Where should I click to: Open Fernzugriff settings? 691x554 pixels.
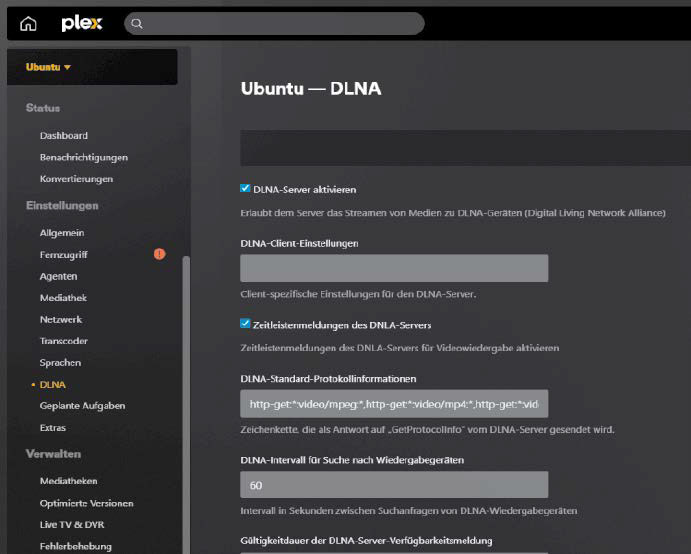point(63,255)
